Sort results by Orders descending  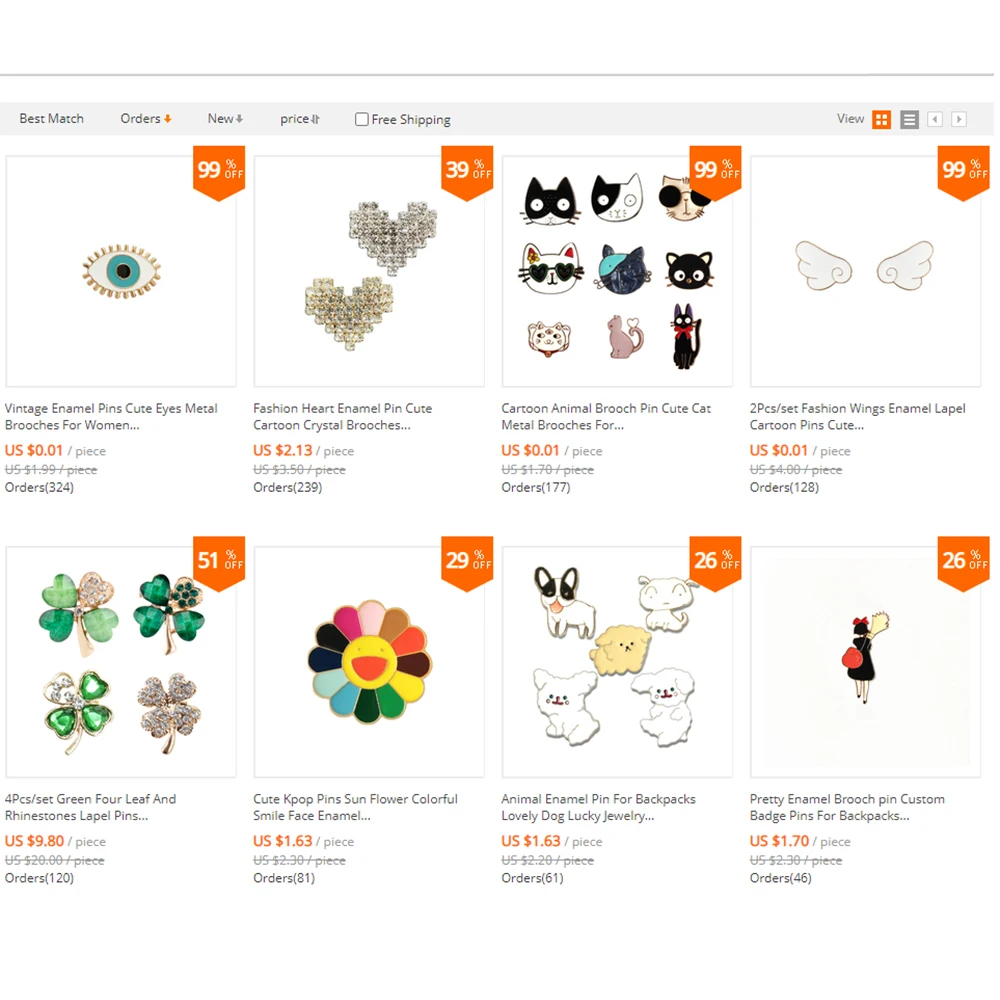[145, 119]
